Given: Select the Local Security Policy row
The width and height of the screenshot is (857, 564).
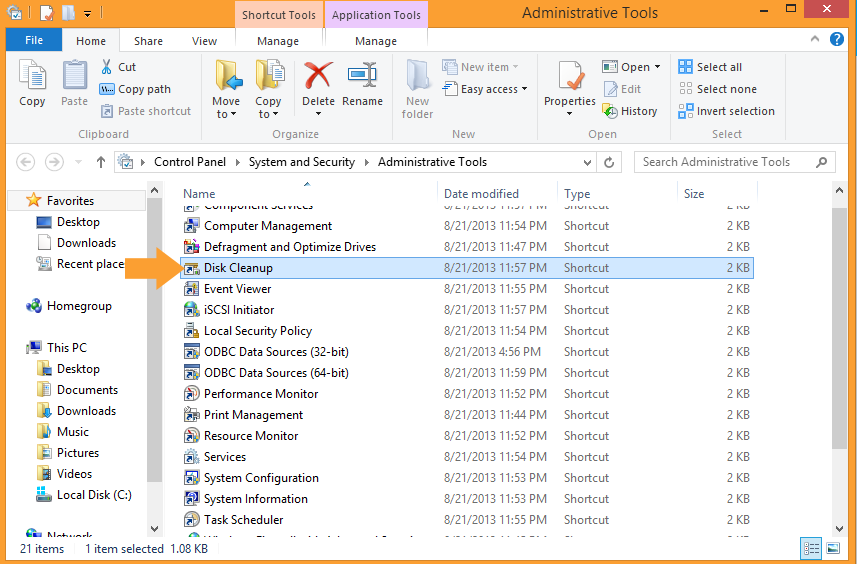Looking at the screenshot, I should click(467, 331).
